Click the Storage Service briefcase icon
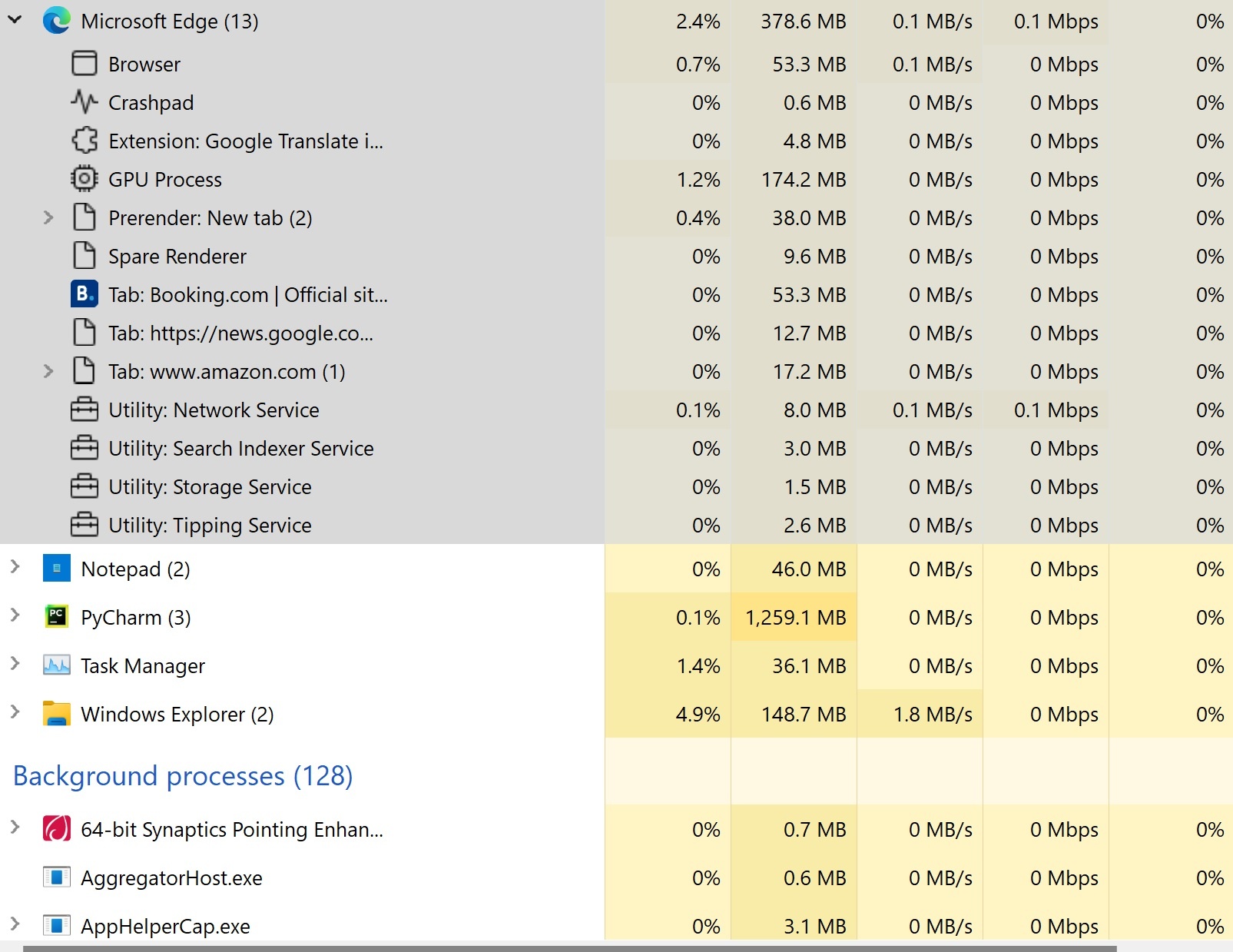 click(84, 486)
